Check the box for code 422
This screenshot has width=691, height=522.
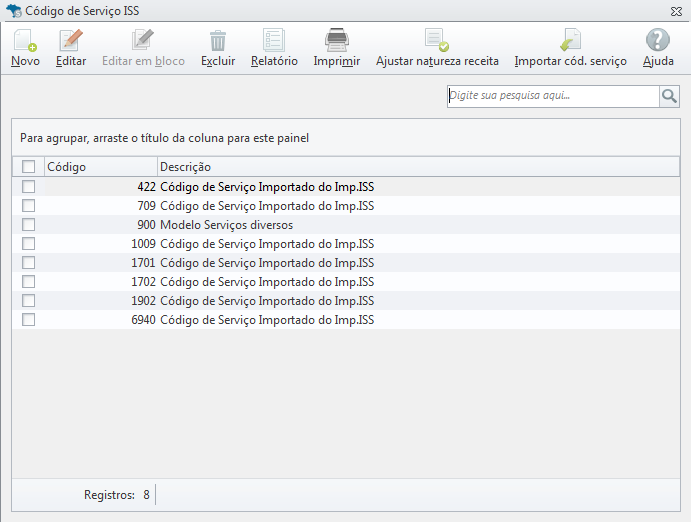[29, 186]
